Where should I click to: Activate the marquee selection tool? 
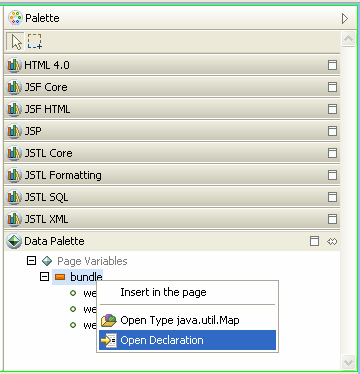pos(35,42)
